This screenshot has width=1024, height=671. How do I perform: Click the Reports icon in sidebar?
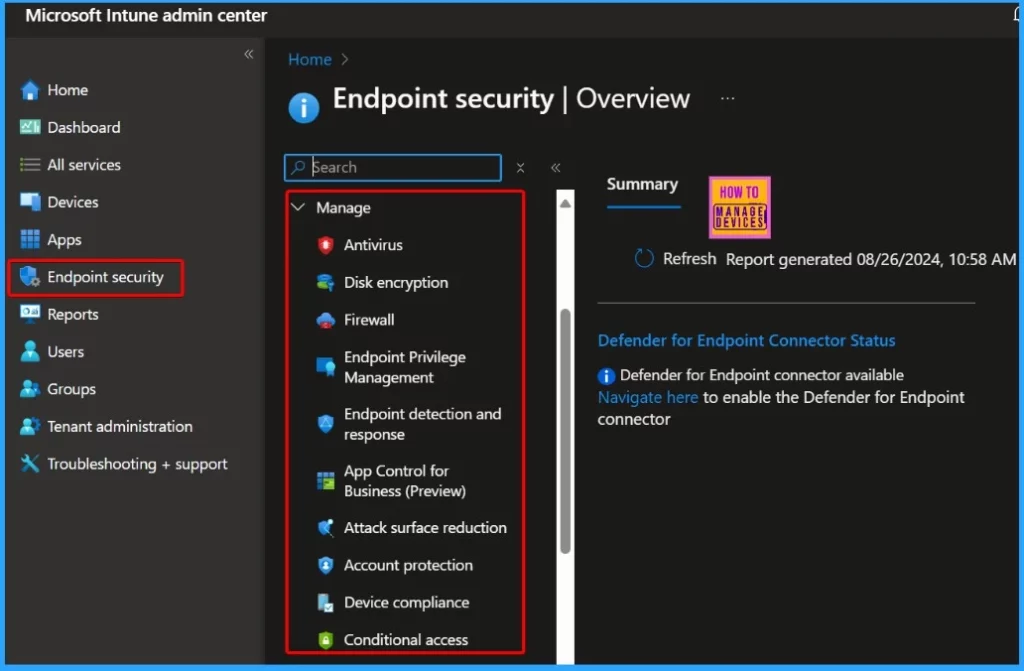29,314
